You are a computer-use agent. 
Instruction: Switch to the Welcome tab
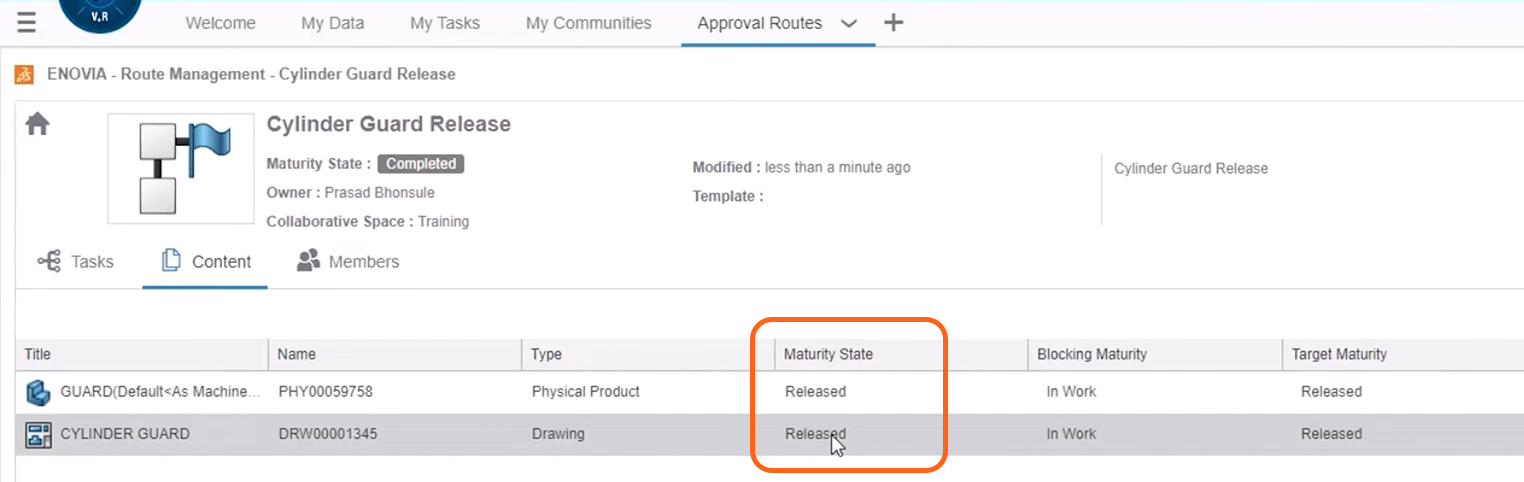point(220,23)
